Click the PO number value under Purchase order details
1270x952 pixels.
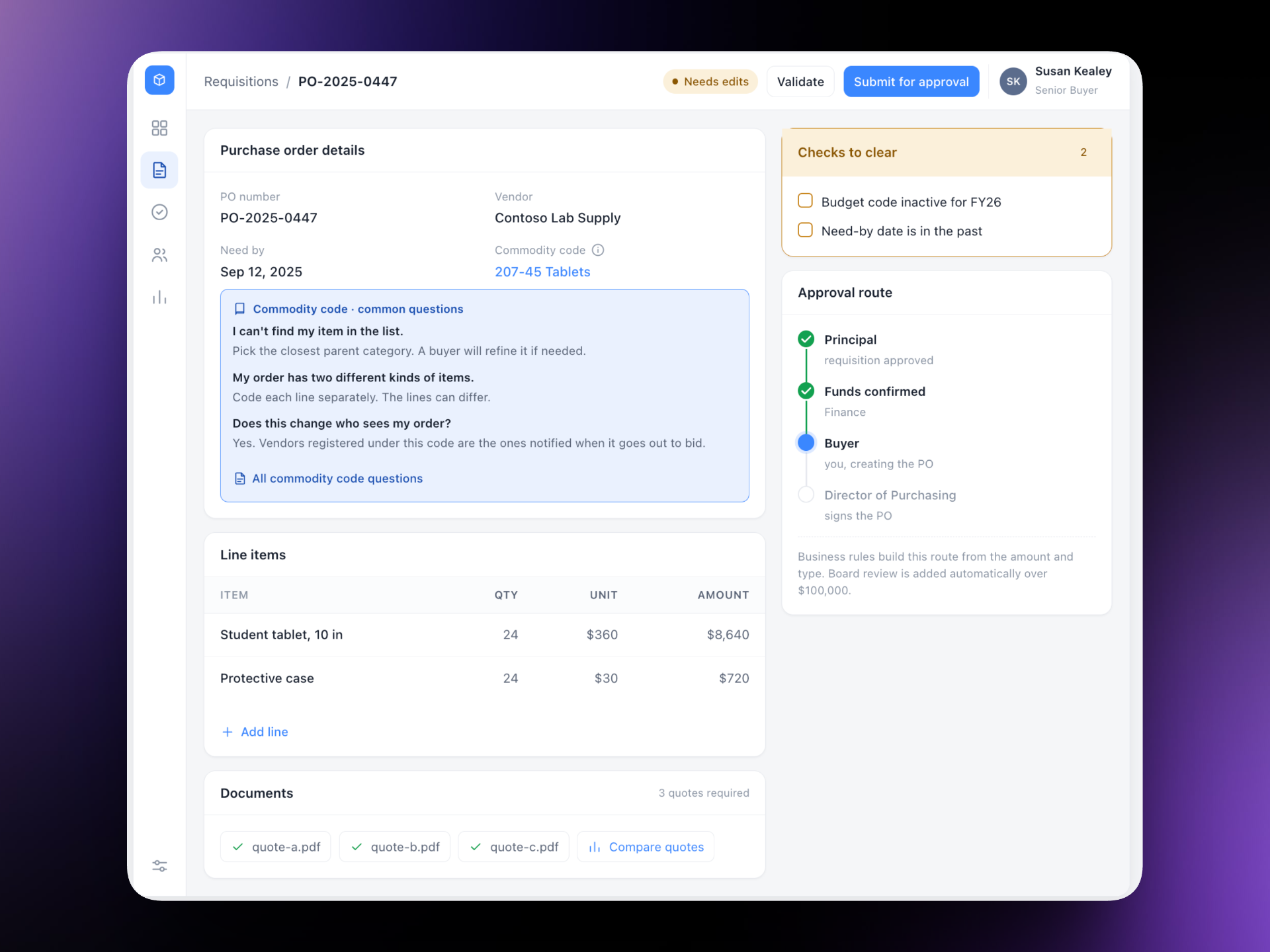[x=269, y=218]
